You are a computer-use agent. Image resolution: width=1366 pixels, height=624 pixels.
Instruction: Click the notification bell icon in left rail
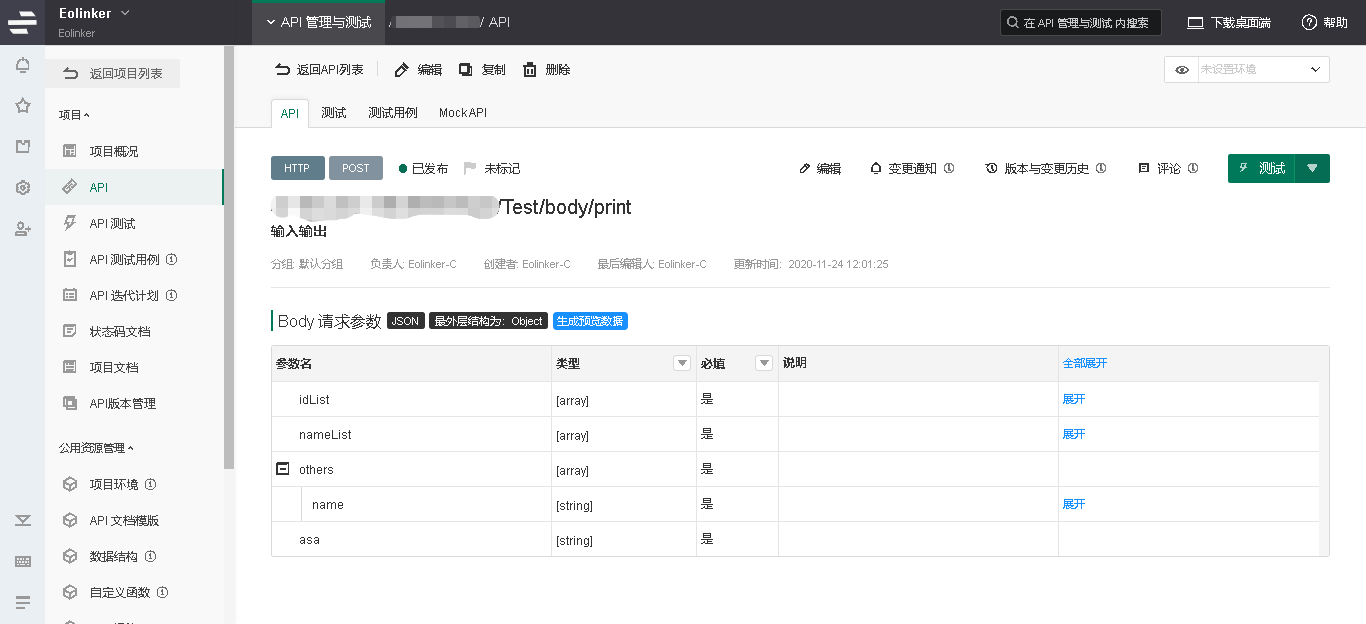(x=22, y=66)
